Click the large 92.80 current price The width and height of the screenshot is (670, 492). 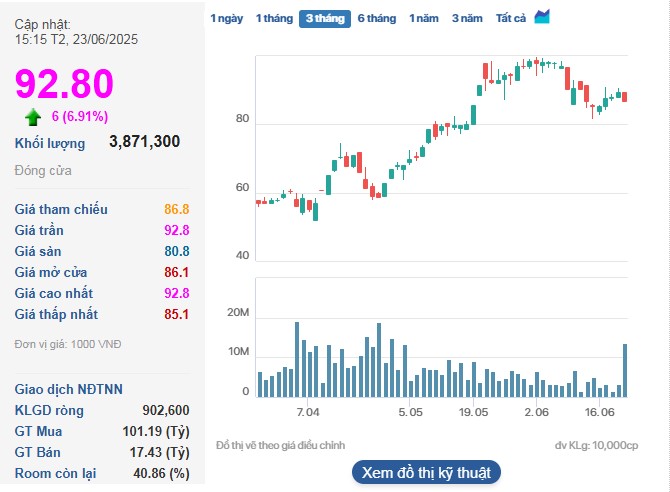[64, 84]
